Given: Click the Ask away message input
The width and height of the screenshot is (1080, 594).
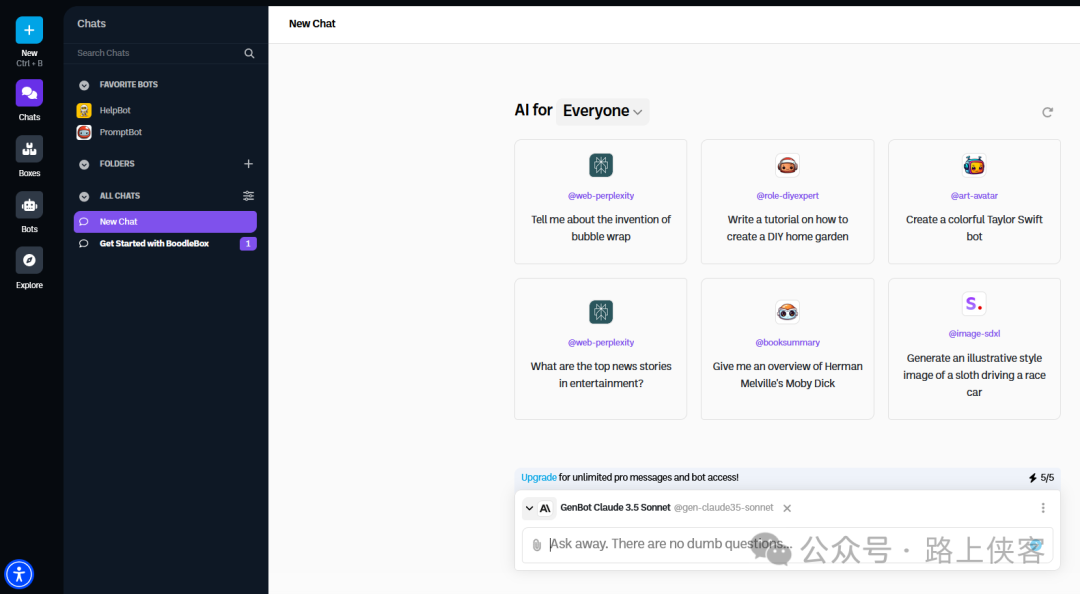Looking at the screenshot, I should coord(787,544).
